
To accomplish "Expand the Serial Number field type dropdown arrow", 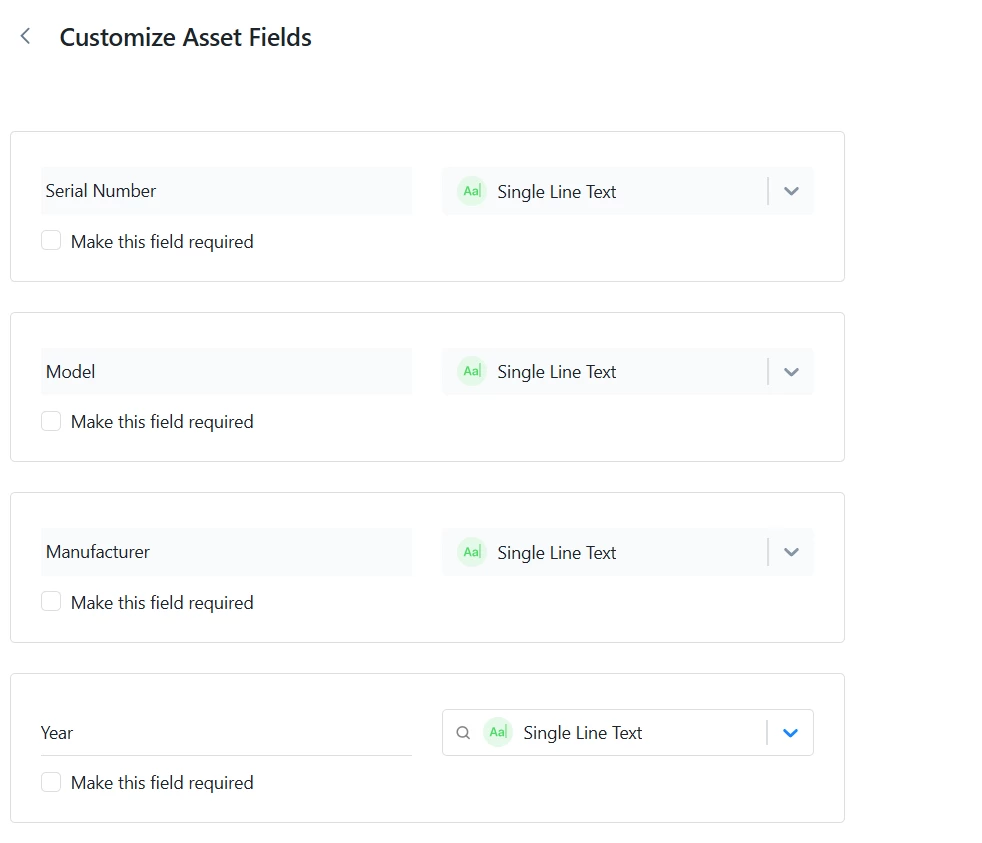I will click(791, 191).
